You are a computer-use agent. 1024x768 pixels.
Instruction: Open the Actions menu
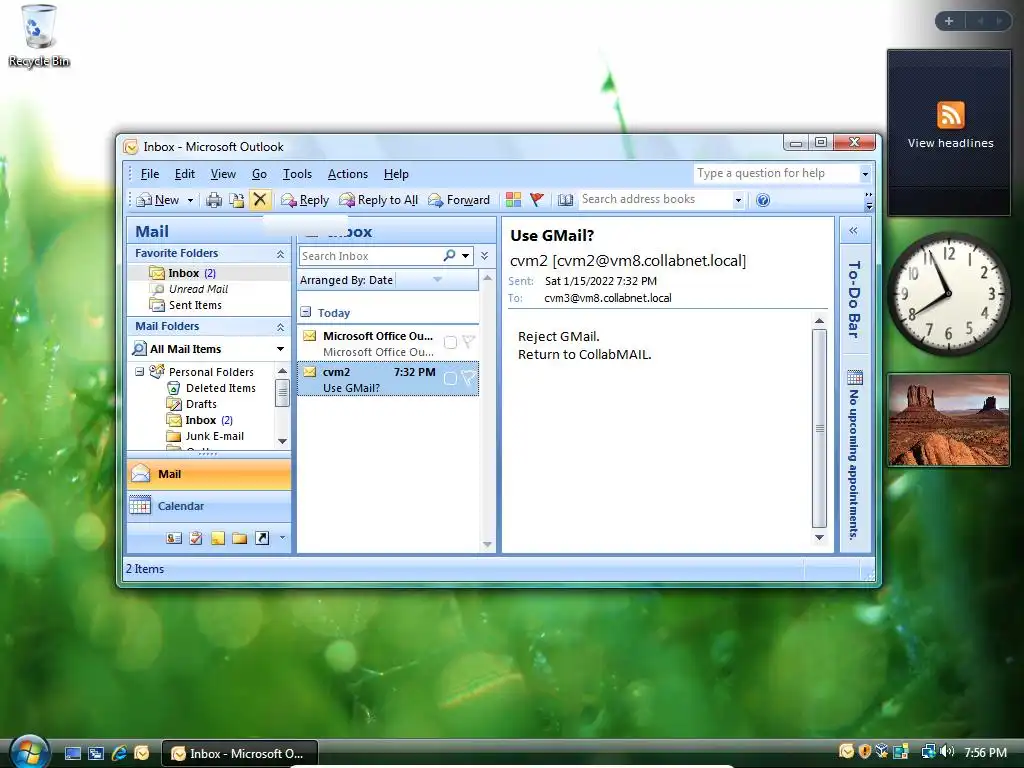point(347,174)
